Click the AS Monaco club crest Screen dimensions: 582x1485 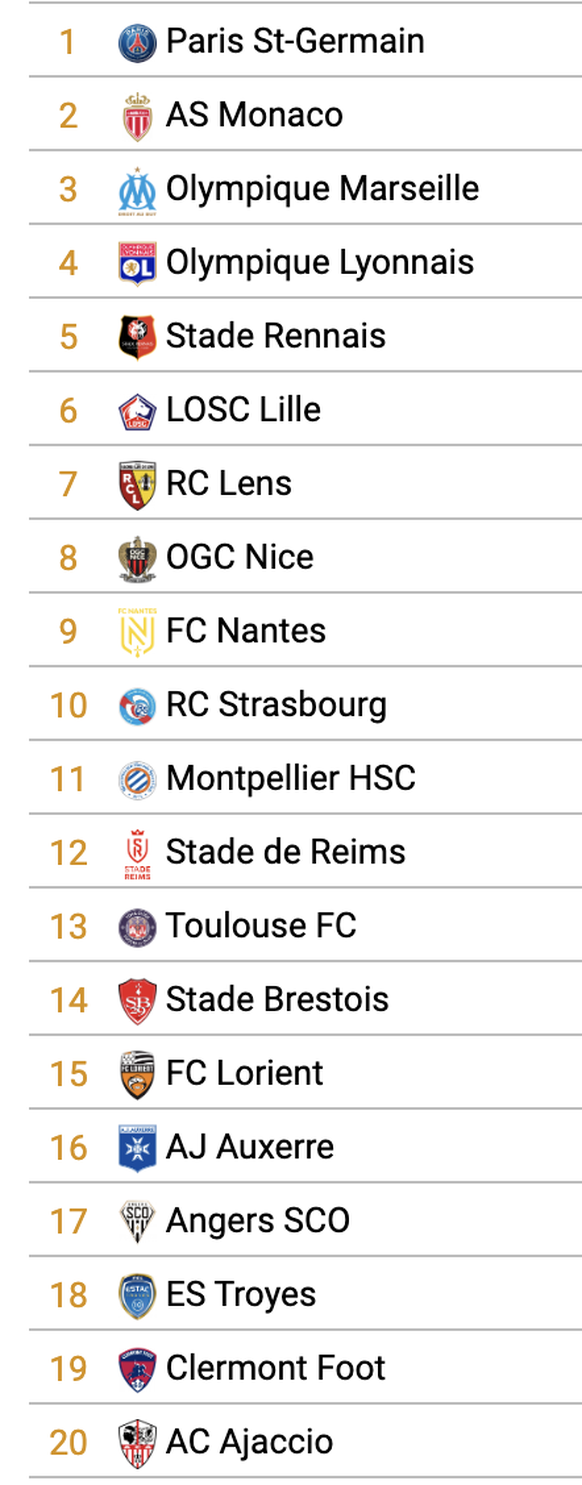137,116
